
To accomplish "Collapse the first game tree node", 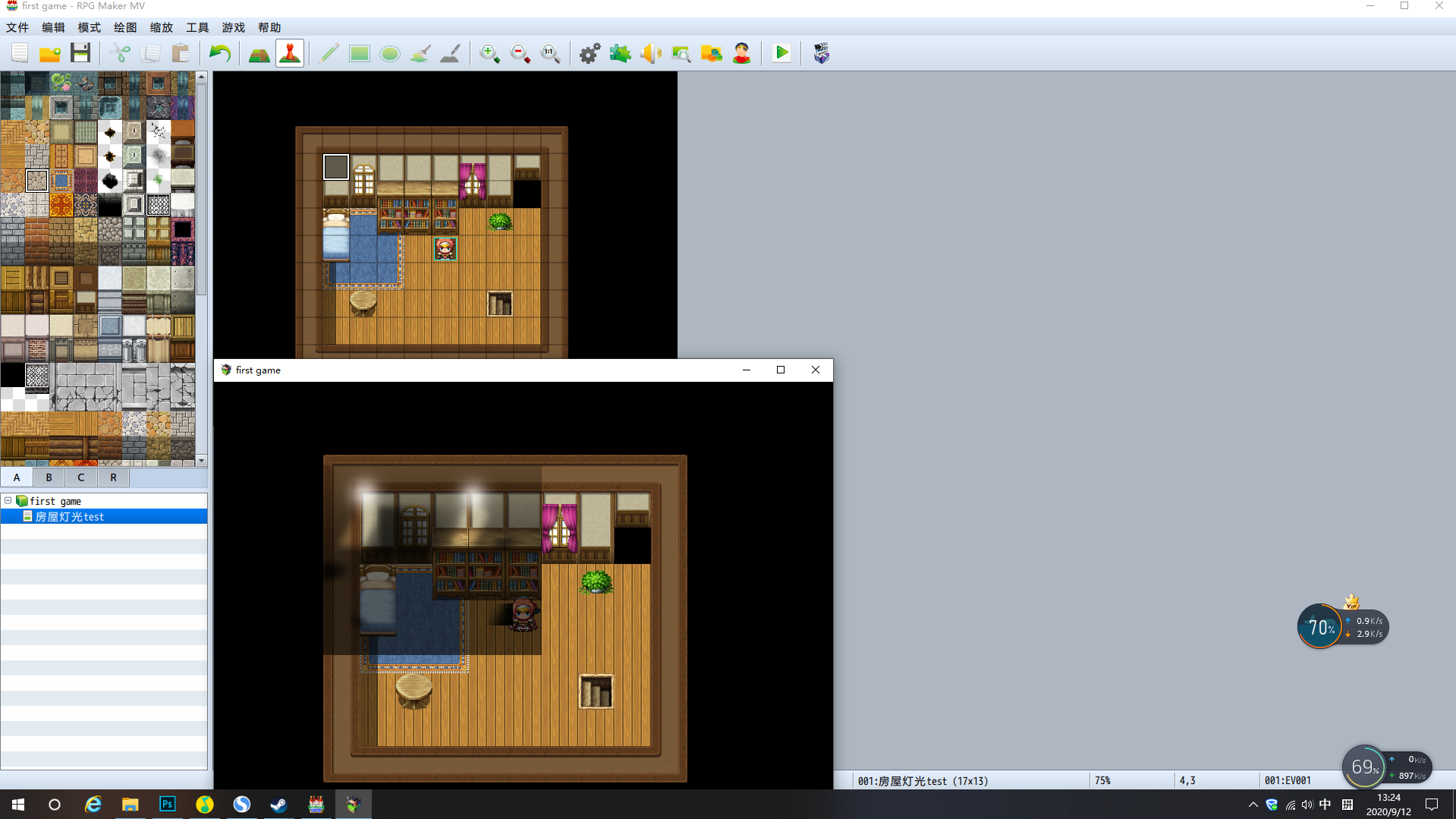I will pos(8,501).
